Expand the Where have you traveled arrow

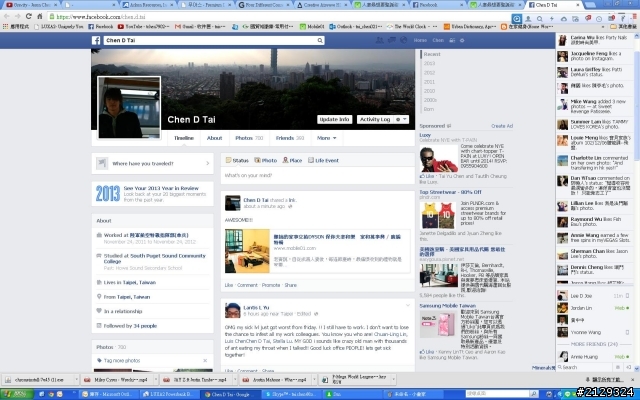208,163
